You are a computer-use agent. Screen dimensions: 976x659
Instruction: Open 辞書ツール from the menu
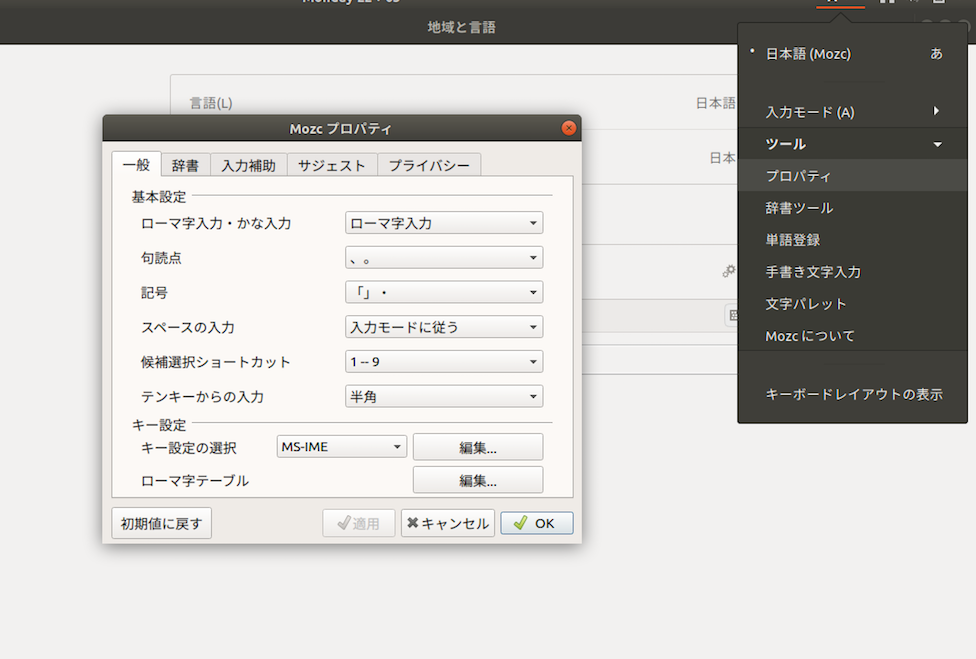pos(852,208)
